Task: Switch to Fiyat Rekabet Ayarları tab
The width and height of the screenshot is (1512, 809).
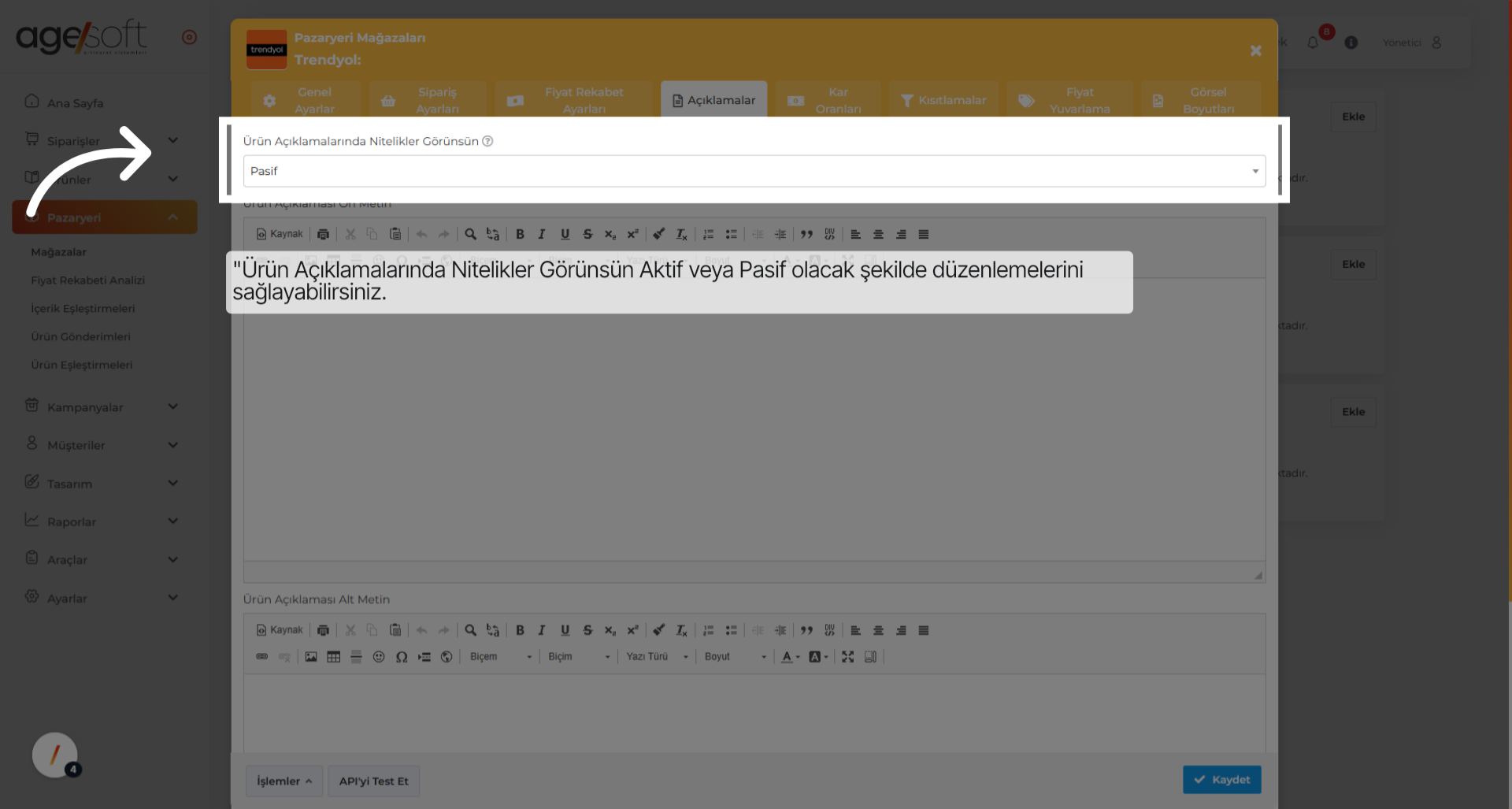Action: (573, 100)
